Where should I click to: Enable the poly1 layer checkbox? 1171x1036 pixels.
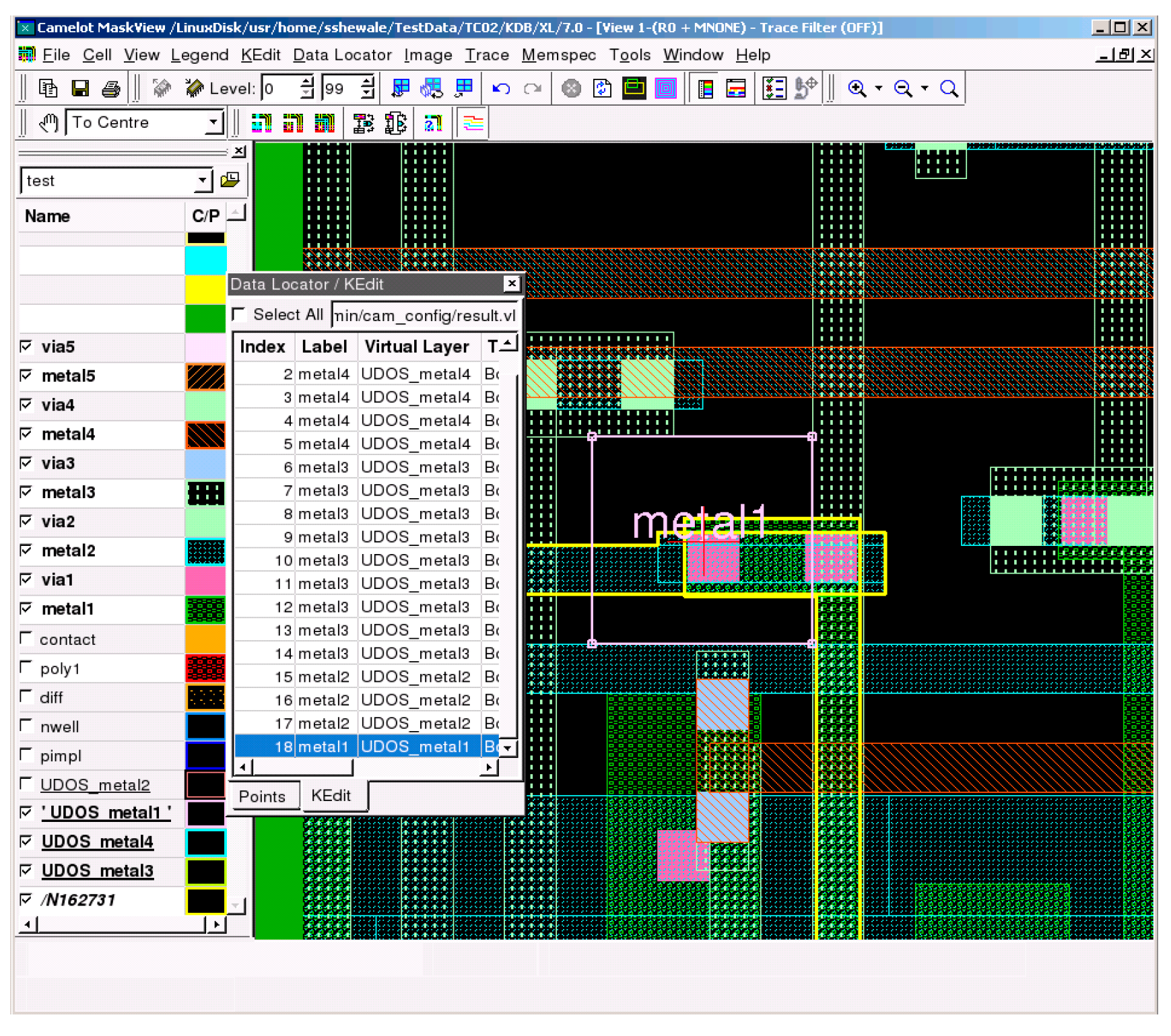coord(26,668)
